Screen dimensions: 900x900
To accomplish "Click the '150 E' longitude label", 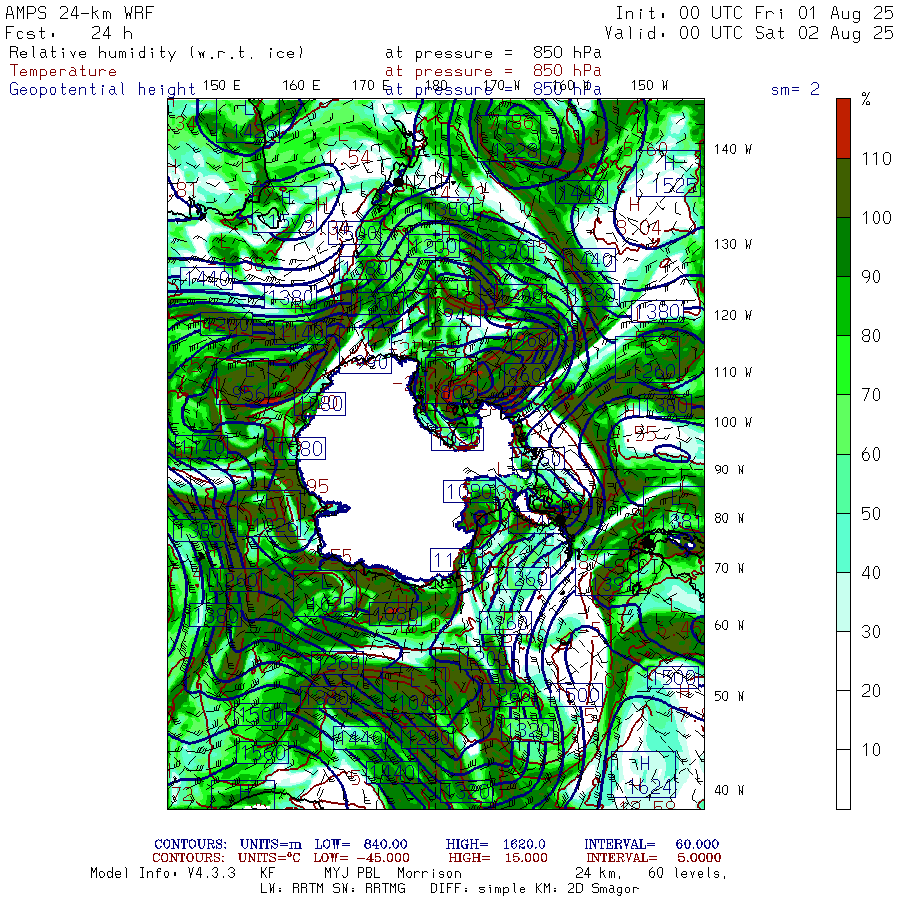I will coord(222,86).
